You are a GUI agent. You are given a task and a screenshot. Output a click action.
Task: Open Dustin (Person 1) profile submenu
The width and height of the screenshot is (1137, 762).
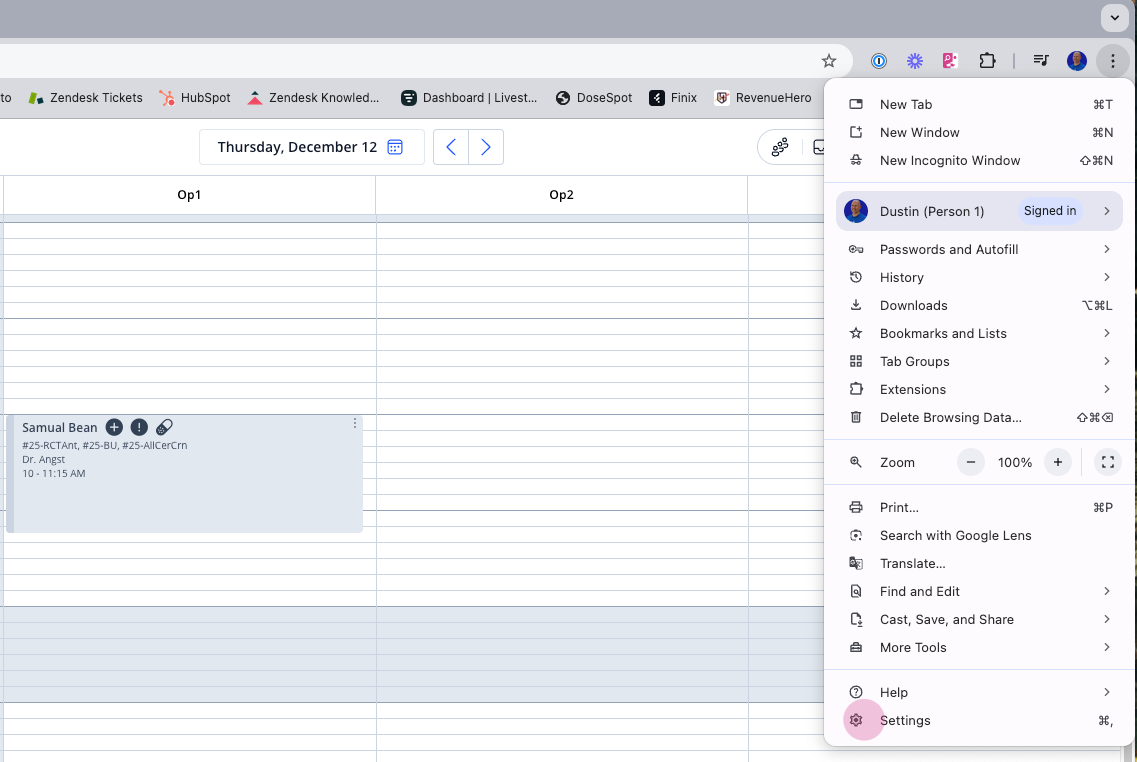pos(979,211)
